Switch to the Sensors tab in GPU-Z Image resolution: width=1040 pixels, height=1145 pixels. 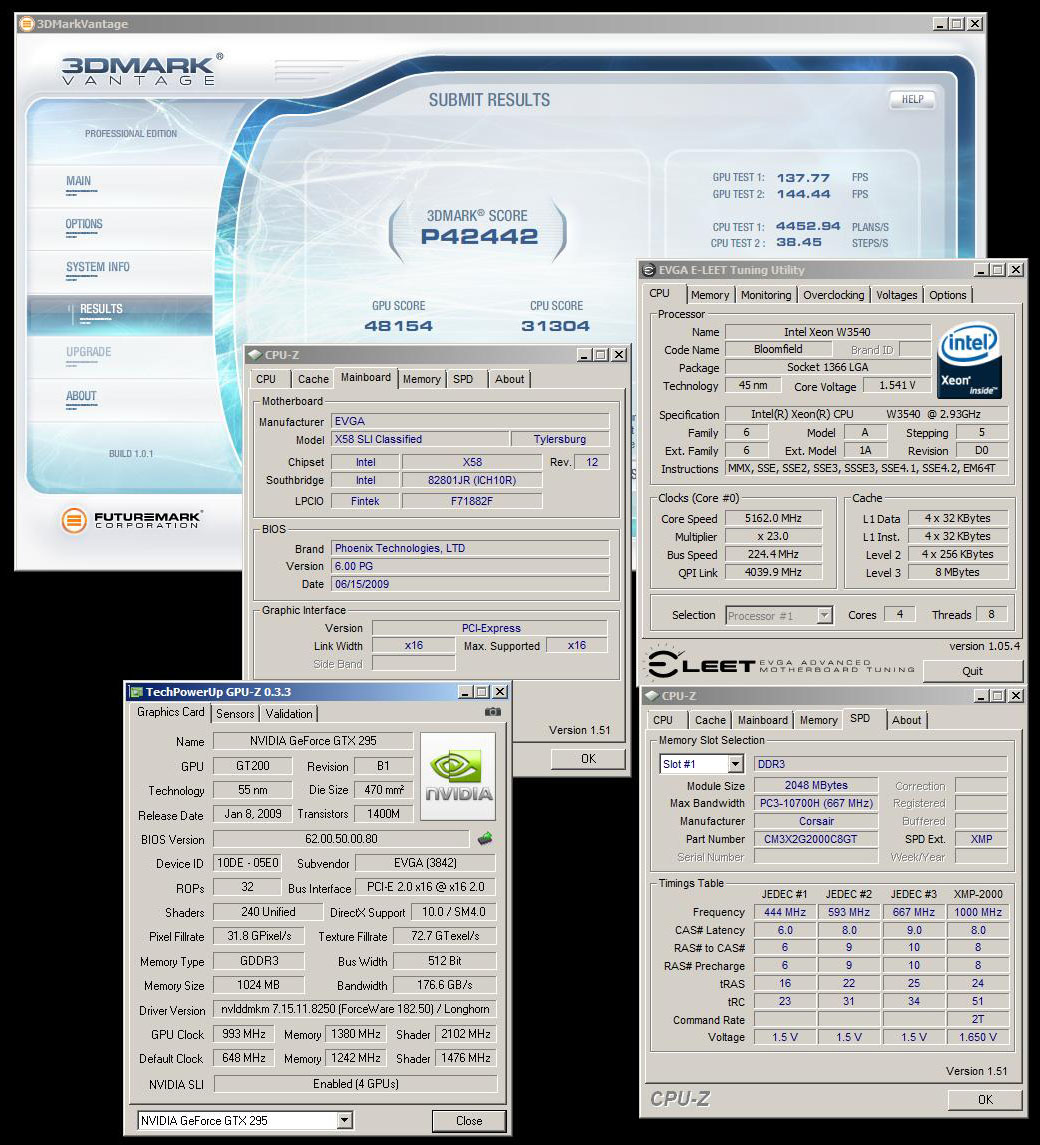pyautogui.click(x=235, y=713)
